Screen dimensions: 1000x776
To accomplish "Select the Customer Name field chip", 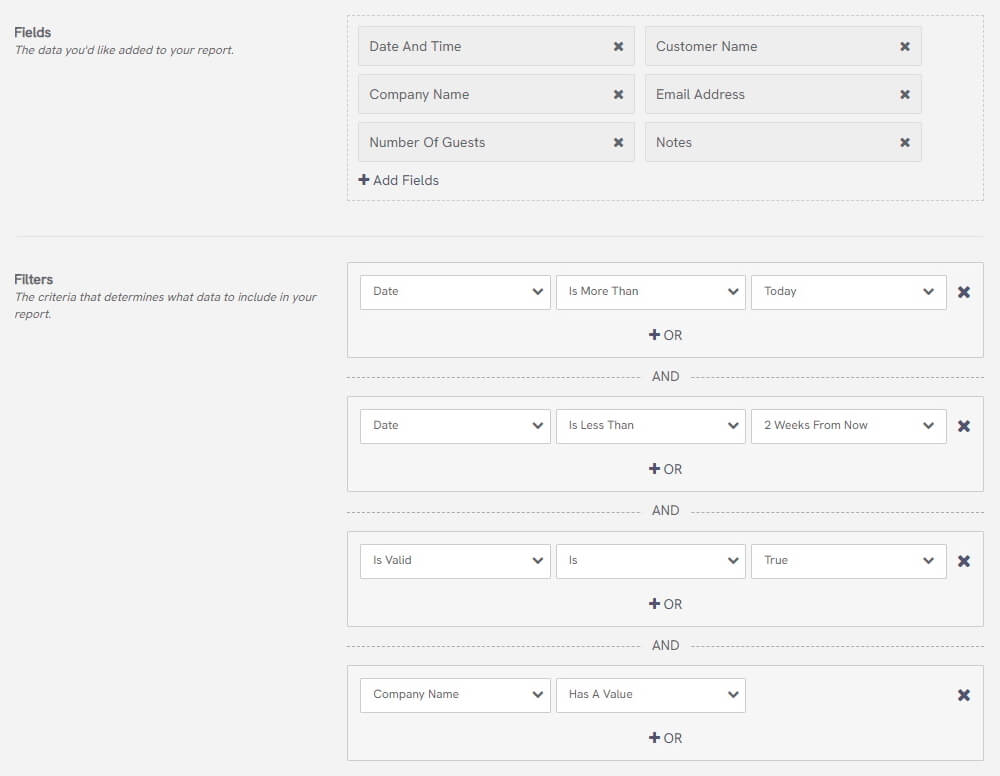I will (783, 47).
